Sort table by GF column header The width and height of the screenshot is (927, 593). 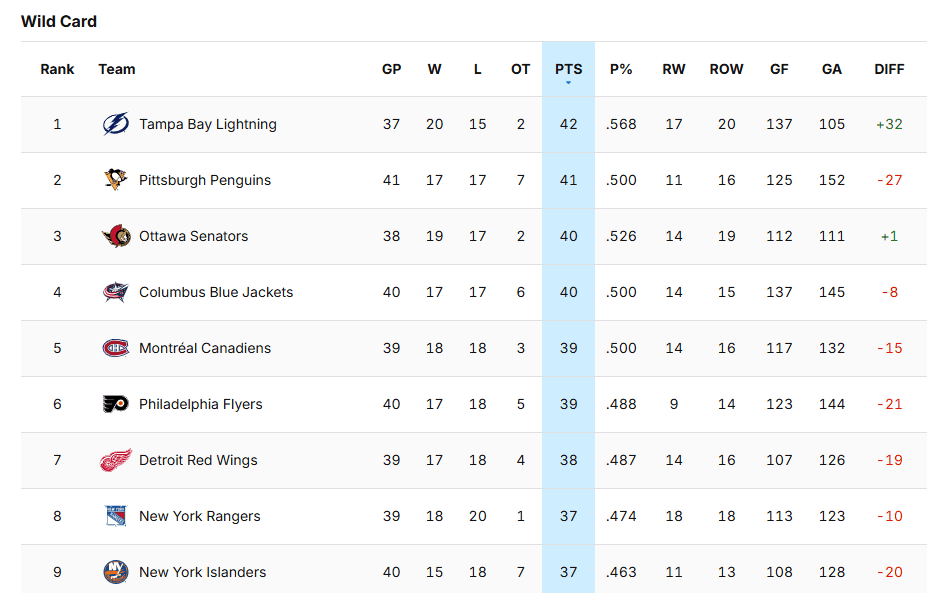tap(779, 69)
